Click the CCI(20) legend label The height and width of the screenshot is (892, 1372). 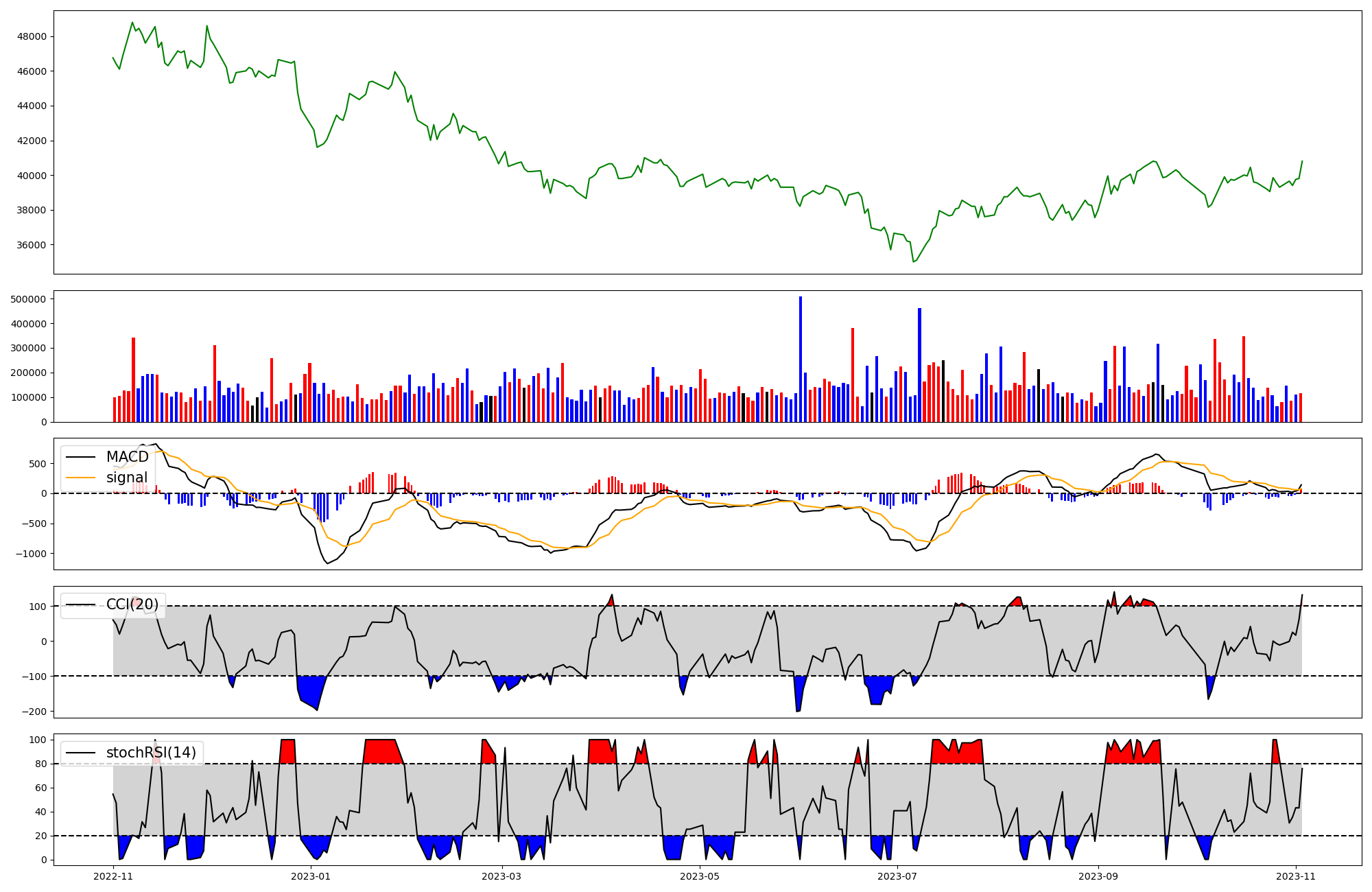tap(132, 605)
